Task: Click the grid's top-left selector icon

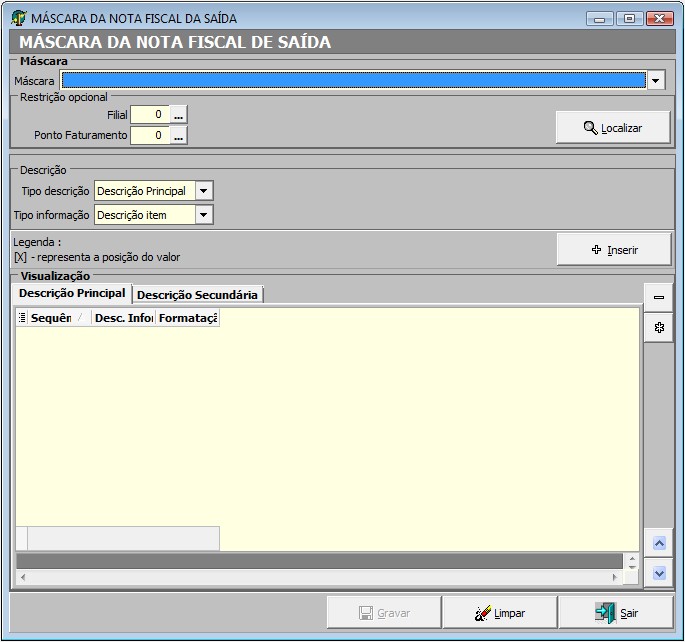Action: pyautogui.click(x=22, y=318)
